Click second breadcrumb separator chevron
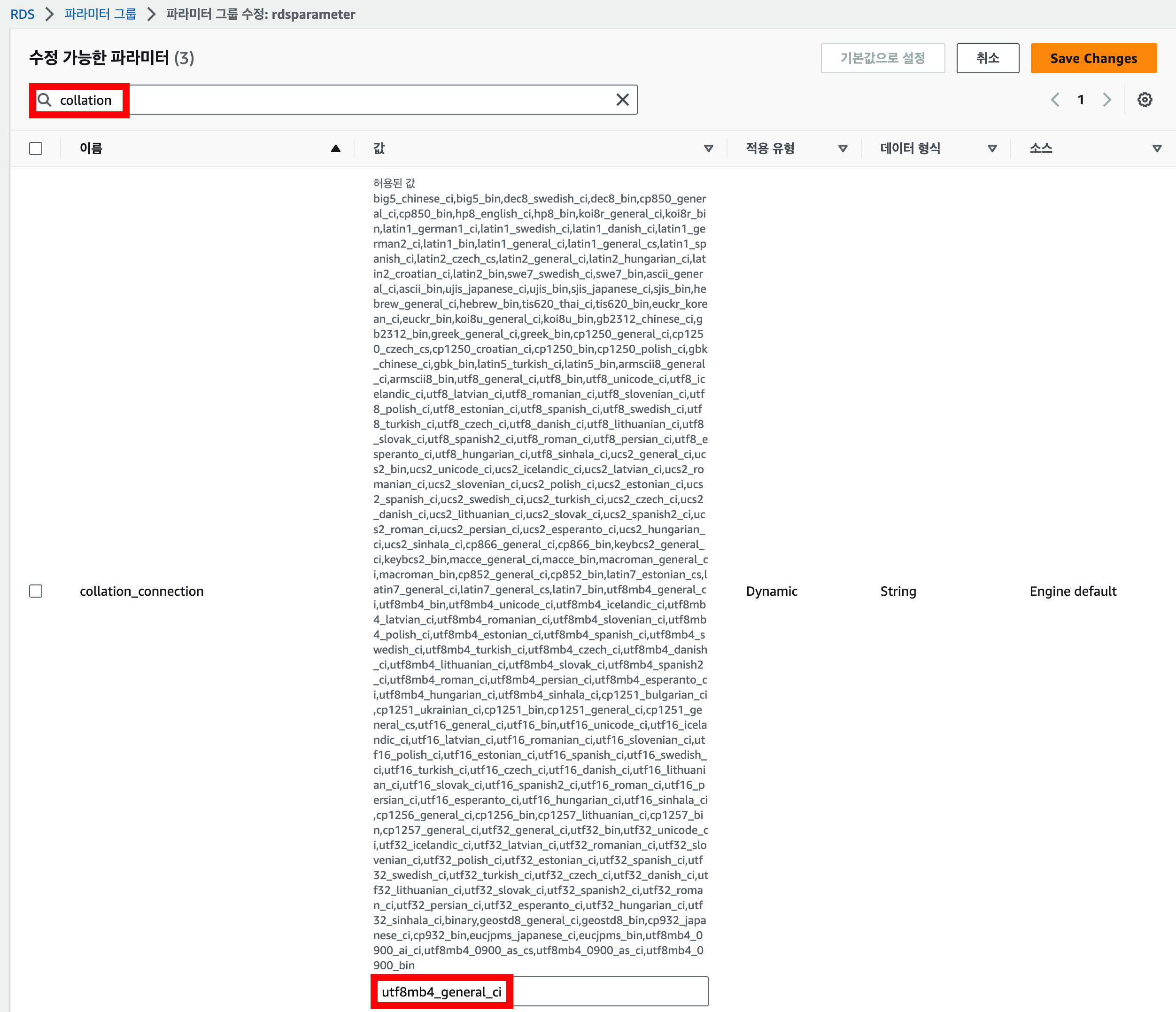 [151, 14]
